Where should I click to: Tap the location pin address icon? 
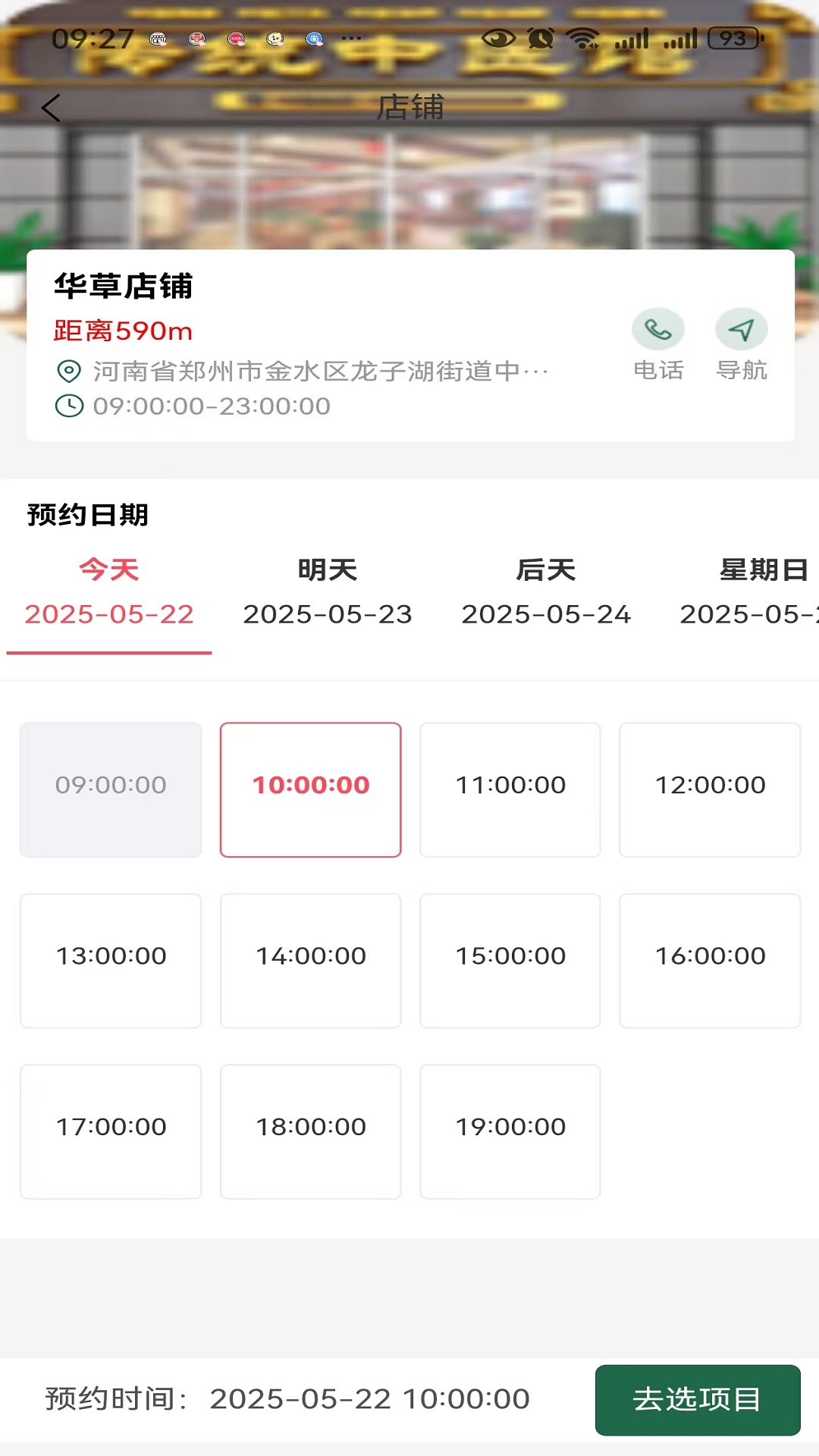click(x=69, y=372)
